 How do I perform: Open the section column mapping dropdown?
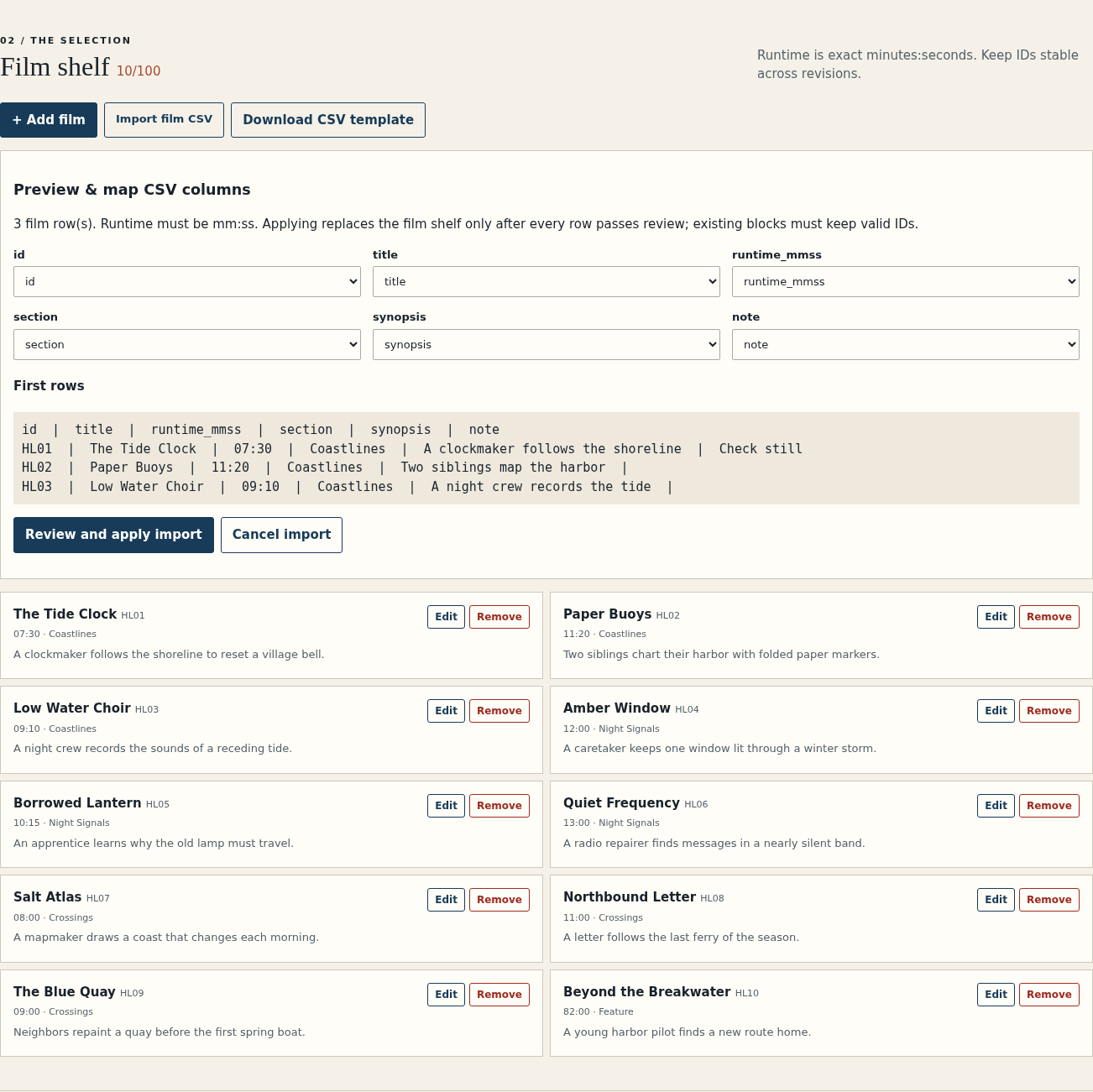(x=187, y=345)
